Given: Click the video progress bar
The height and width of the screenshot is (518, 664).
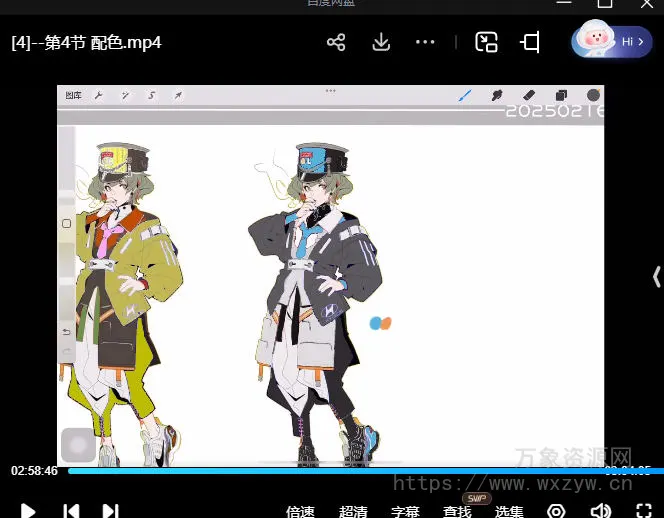Looking at the screenshot, I should pyautogui.click(x=330, y=470).
